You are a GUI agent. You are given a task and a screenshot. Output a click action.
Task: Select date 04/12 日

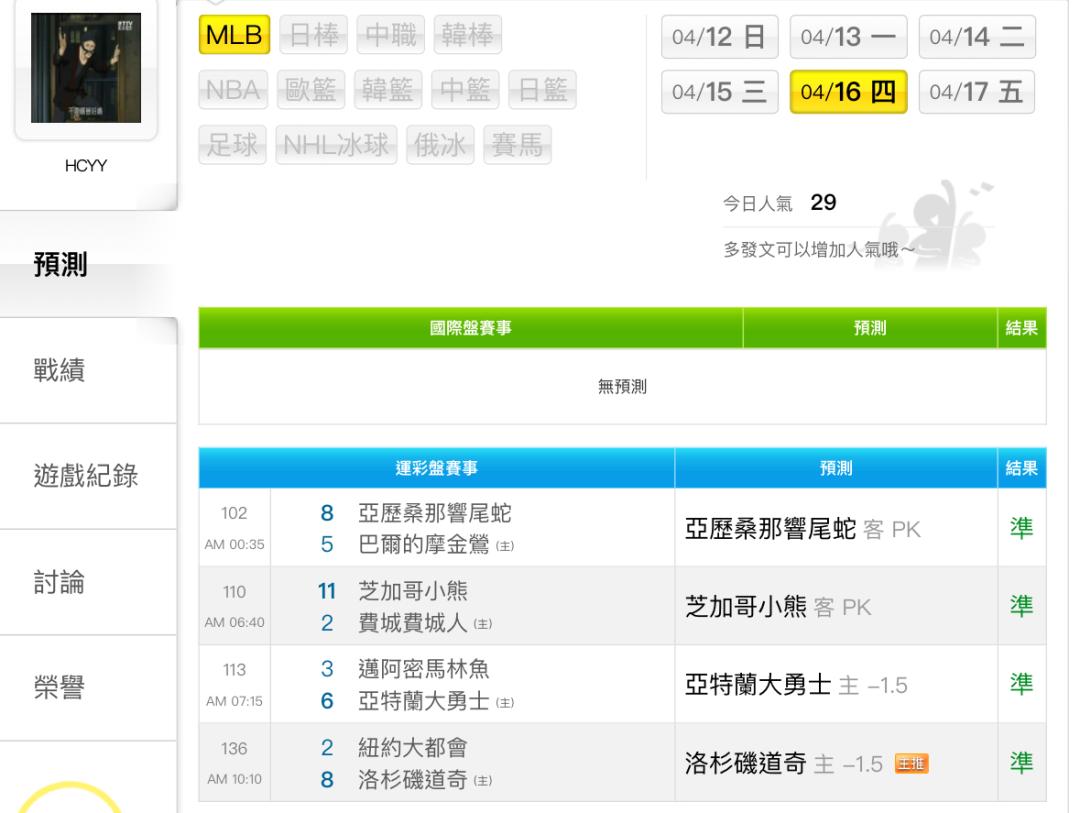(x=719, y=38)
